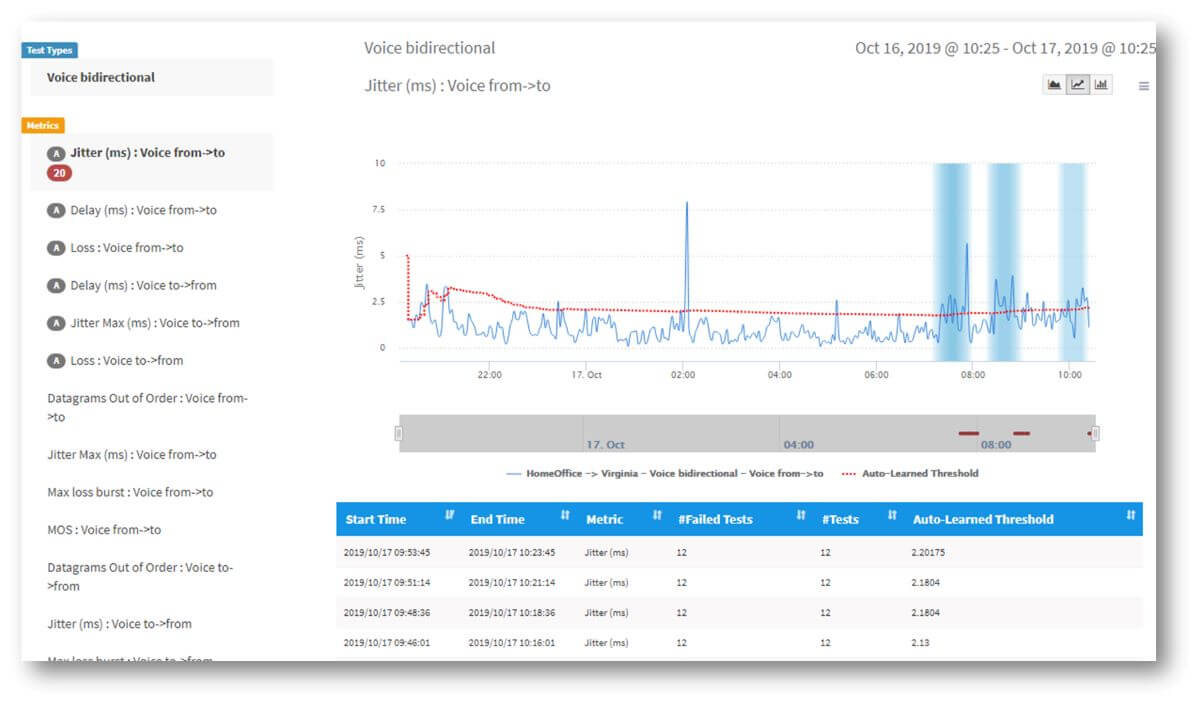Select the line chart view icon
Viewport: 1200px width, 705px height.
click(1077, 85)
